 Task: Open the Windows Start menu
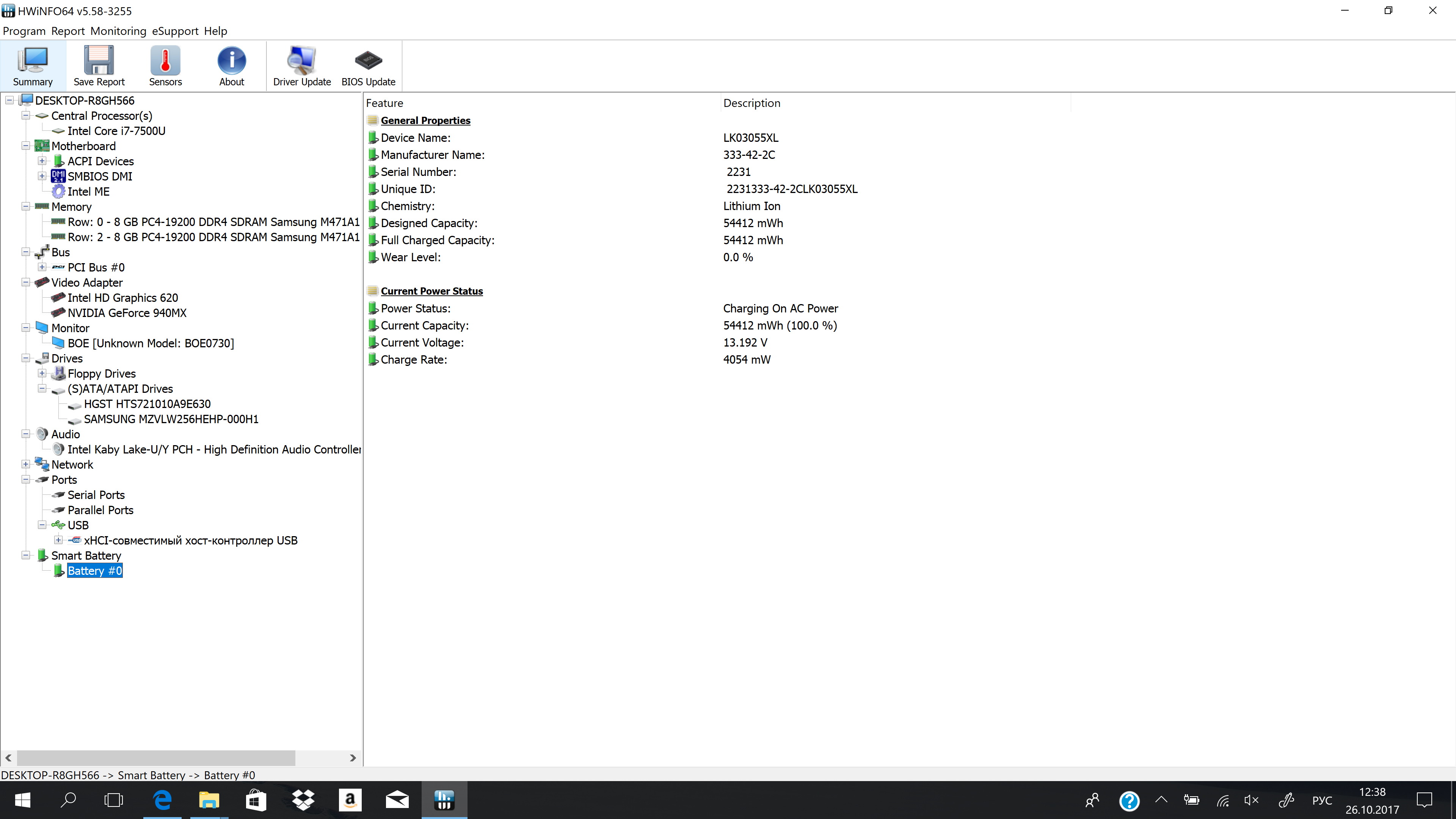23,800
